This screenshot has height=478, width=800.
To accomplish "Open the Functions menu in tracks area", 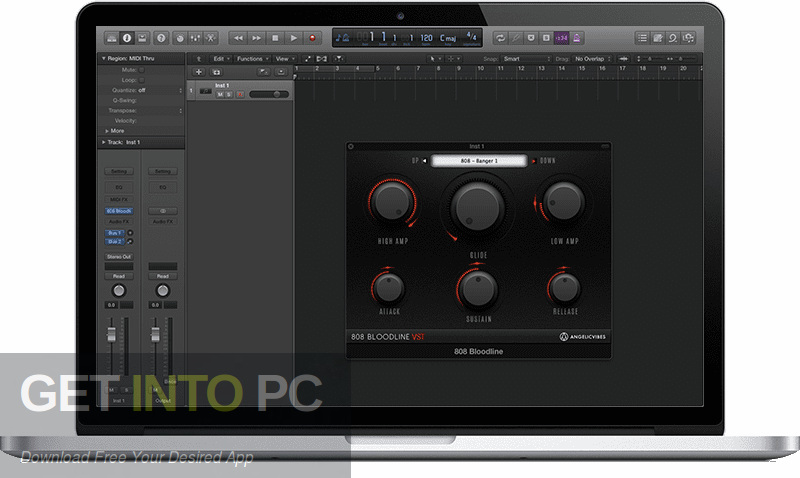I will [252, 59].
